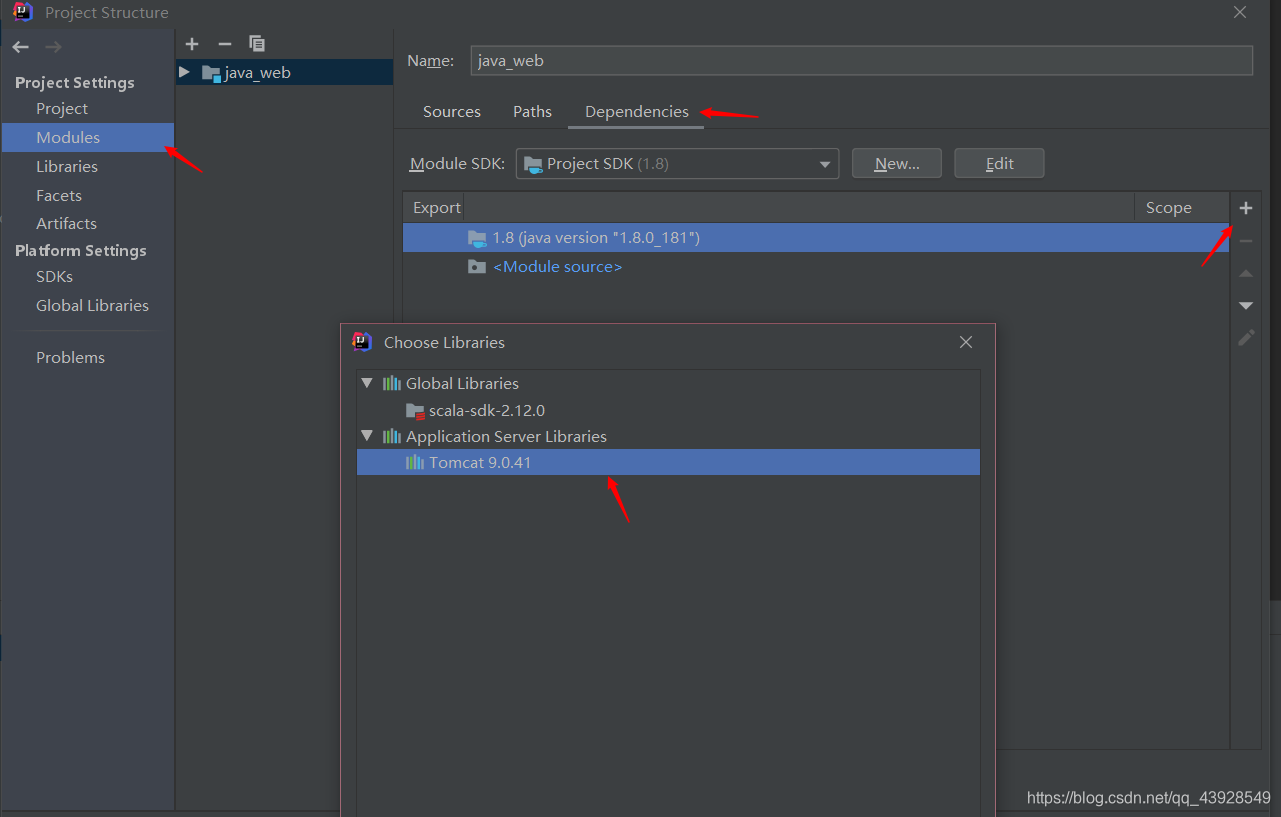1281x817 pixels.
Task: Open SDKs under Platform Settings
Action: tap(54, 277)
